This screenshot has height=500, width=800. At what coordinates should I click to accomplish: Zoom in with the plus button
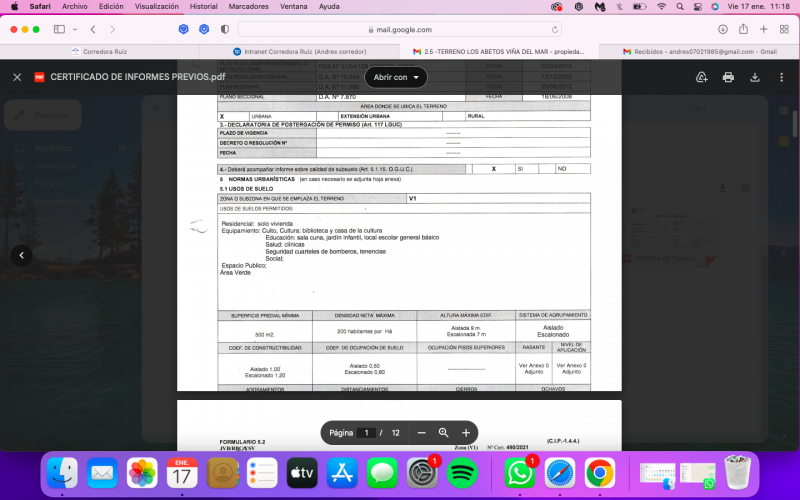(466, 433)
